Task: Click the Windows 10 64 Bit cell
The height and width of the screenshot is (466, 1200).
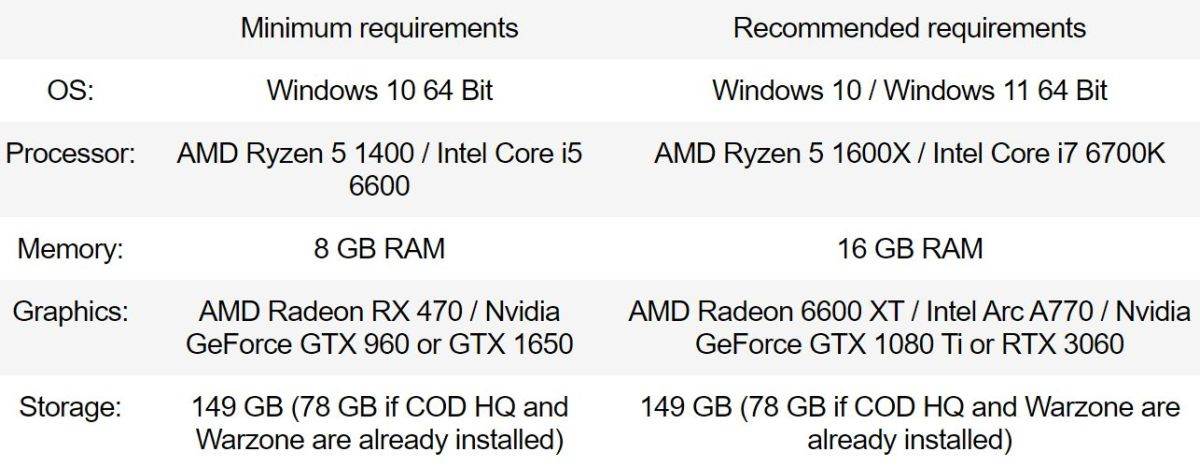Action: [x=379, y=90]
